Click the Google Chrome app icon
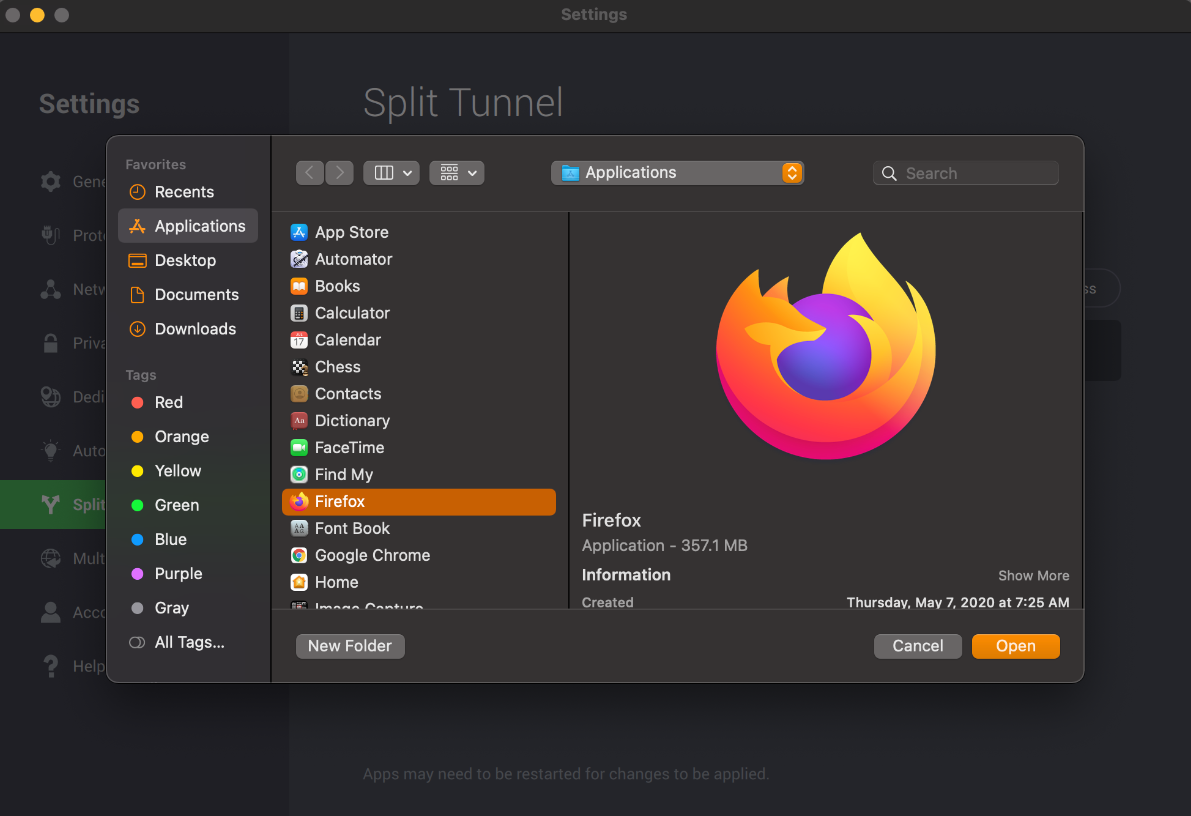 click(x=299, y=555)
